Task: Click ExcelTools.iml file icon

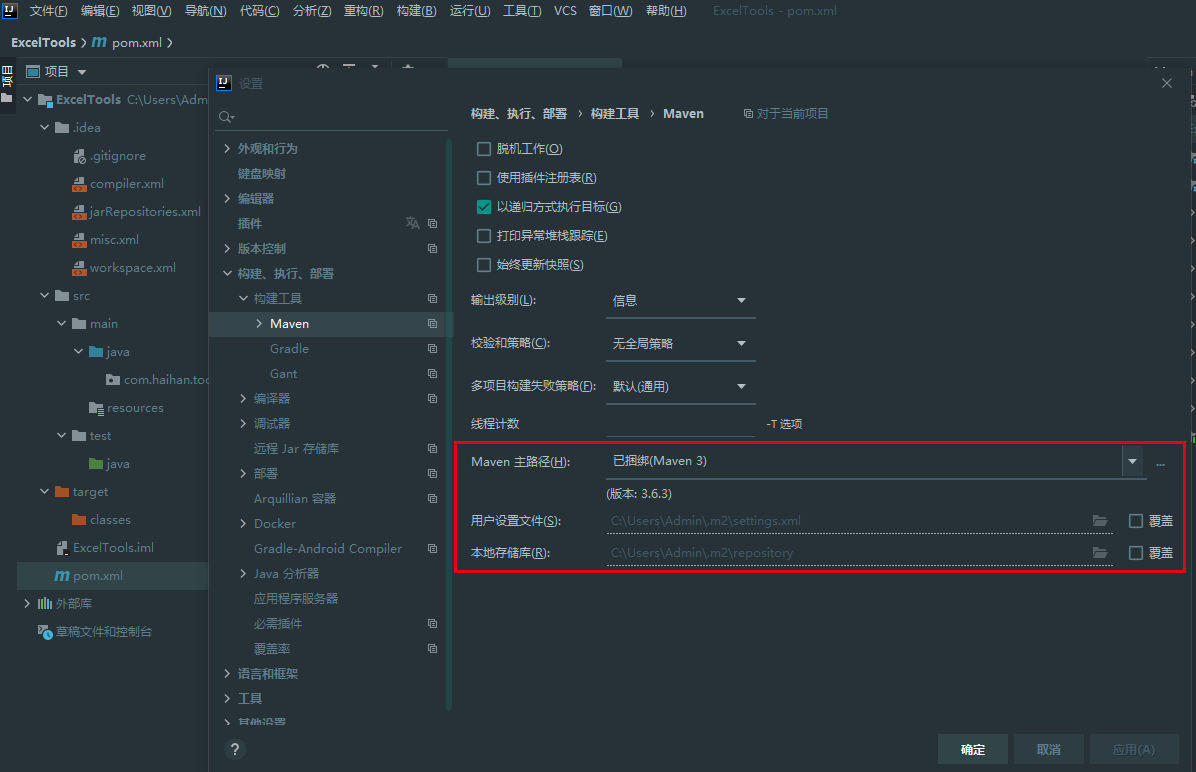Action: click(63, 548)
